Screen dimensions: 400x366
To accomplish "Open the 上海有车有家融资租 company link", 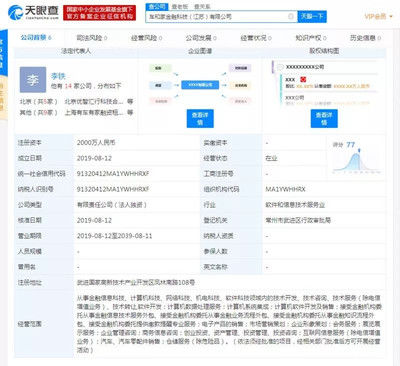I will click(94, 113).
